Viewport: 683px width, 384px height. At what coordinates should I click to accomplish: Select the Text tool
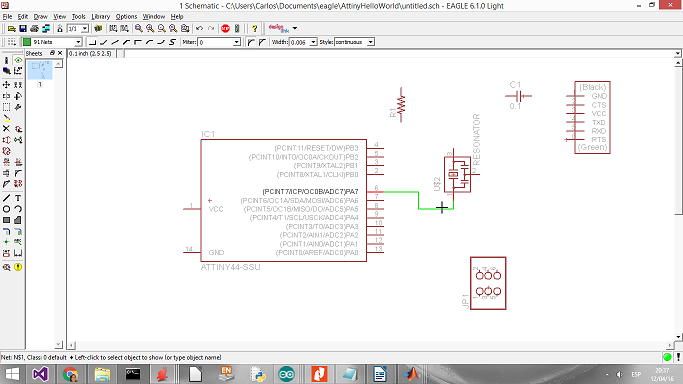pos(18,198)
